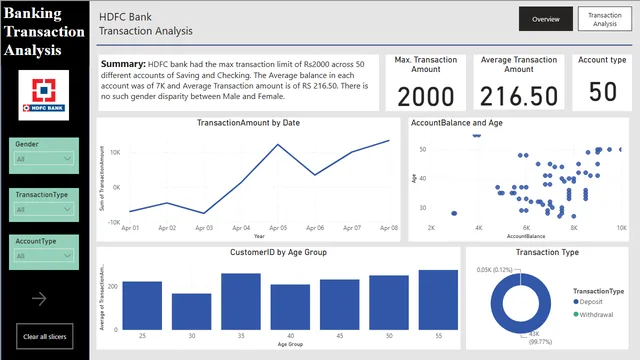This screenshot has height=360, width=640.
Task: Expand the TransactionType dropdown chevron
Action: pos(67,209)
